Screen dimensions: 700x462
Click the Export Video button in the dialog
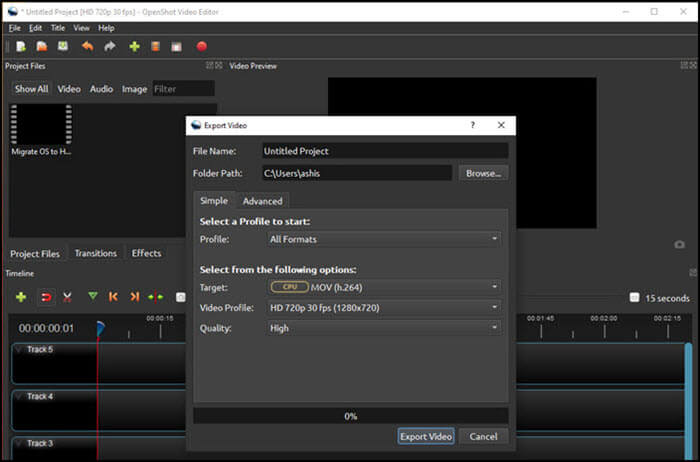click(x=426, y=436)
